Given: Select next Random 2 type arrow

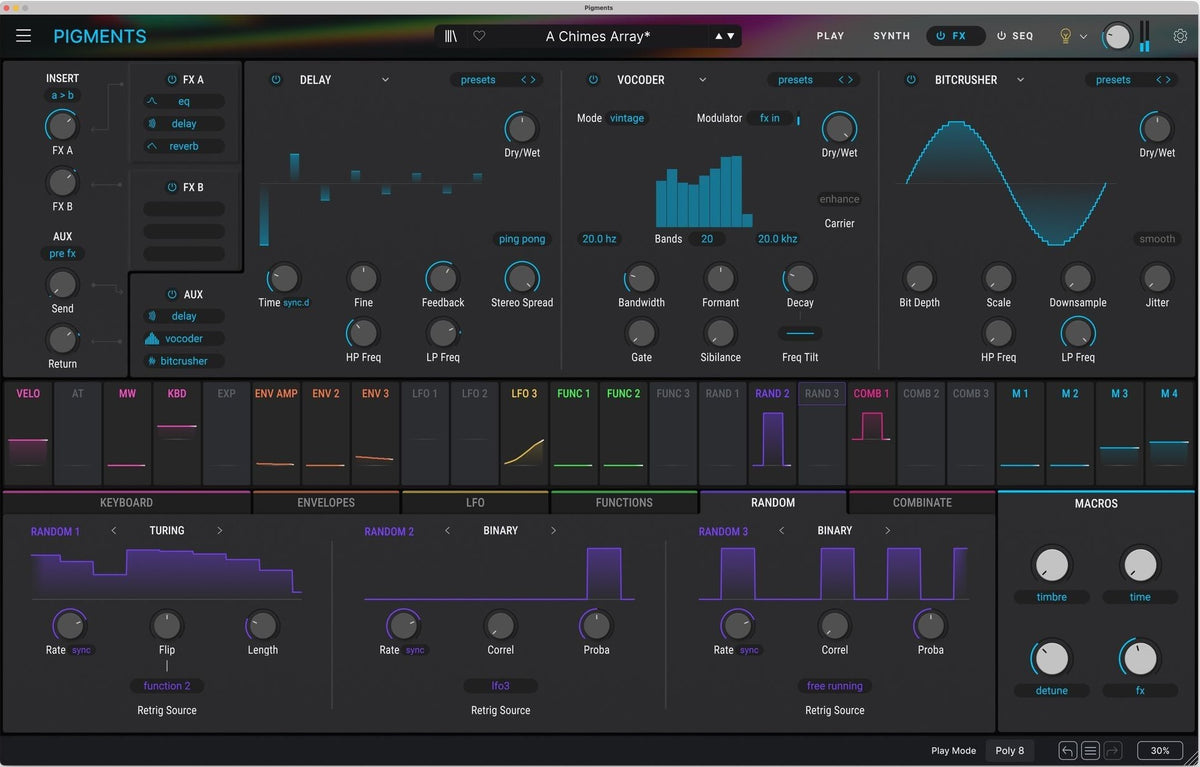Looking at the screenshot, I should pyautogui.click(x=553, y=531).
